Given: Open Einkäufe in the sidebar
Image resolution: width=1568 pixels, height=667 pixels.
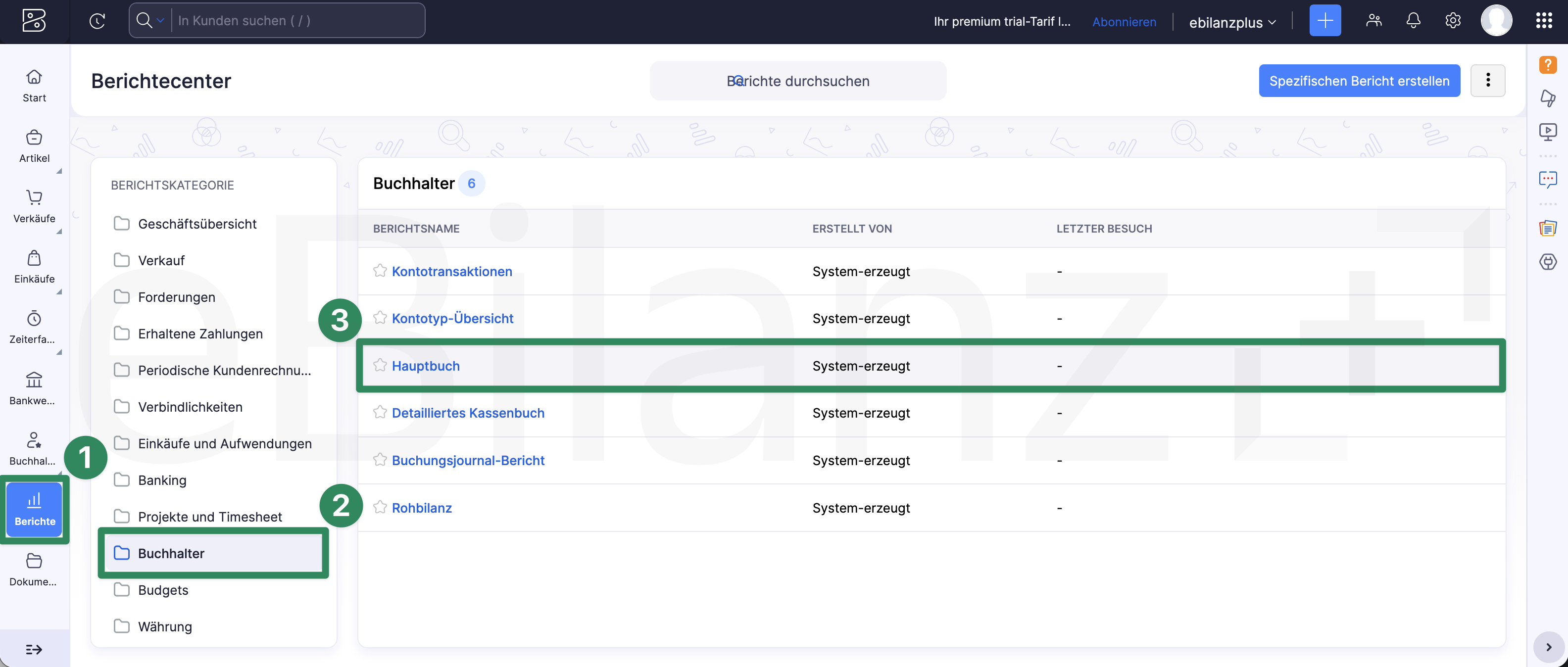Looking at the screenshot, I should pyautogui.click(x=34, y=267).
